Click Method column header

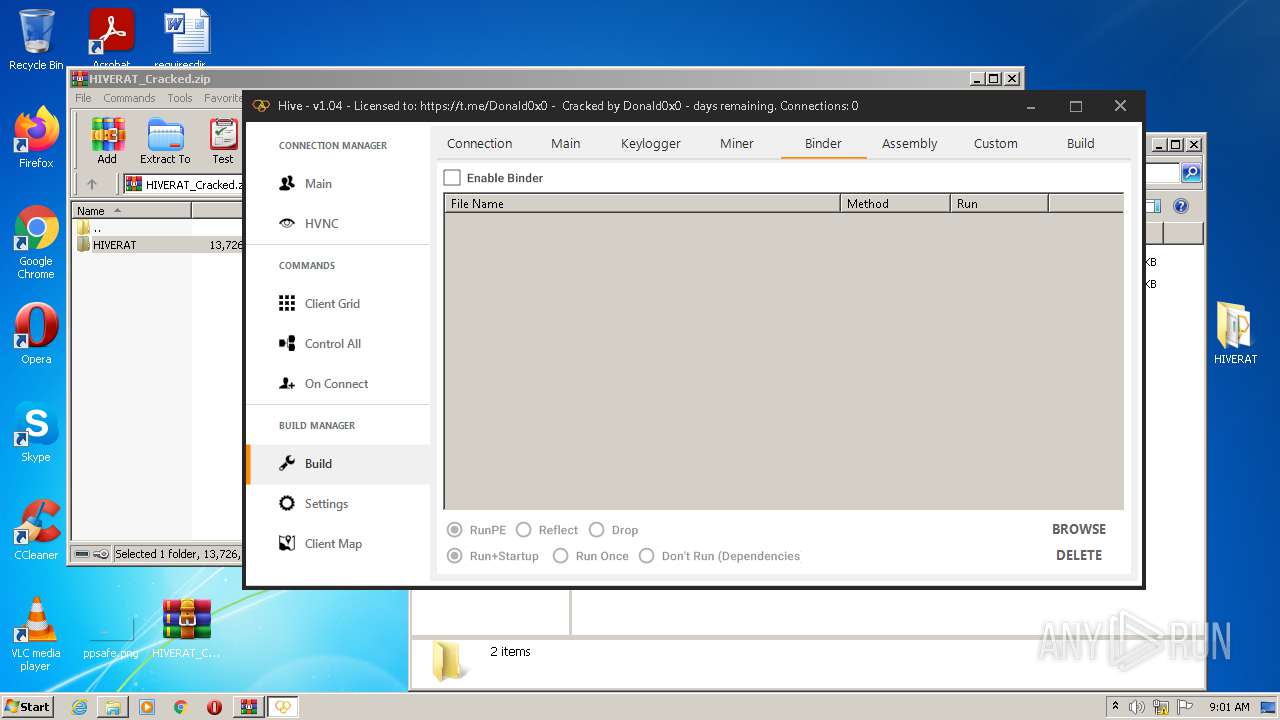point(895,203)
